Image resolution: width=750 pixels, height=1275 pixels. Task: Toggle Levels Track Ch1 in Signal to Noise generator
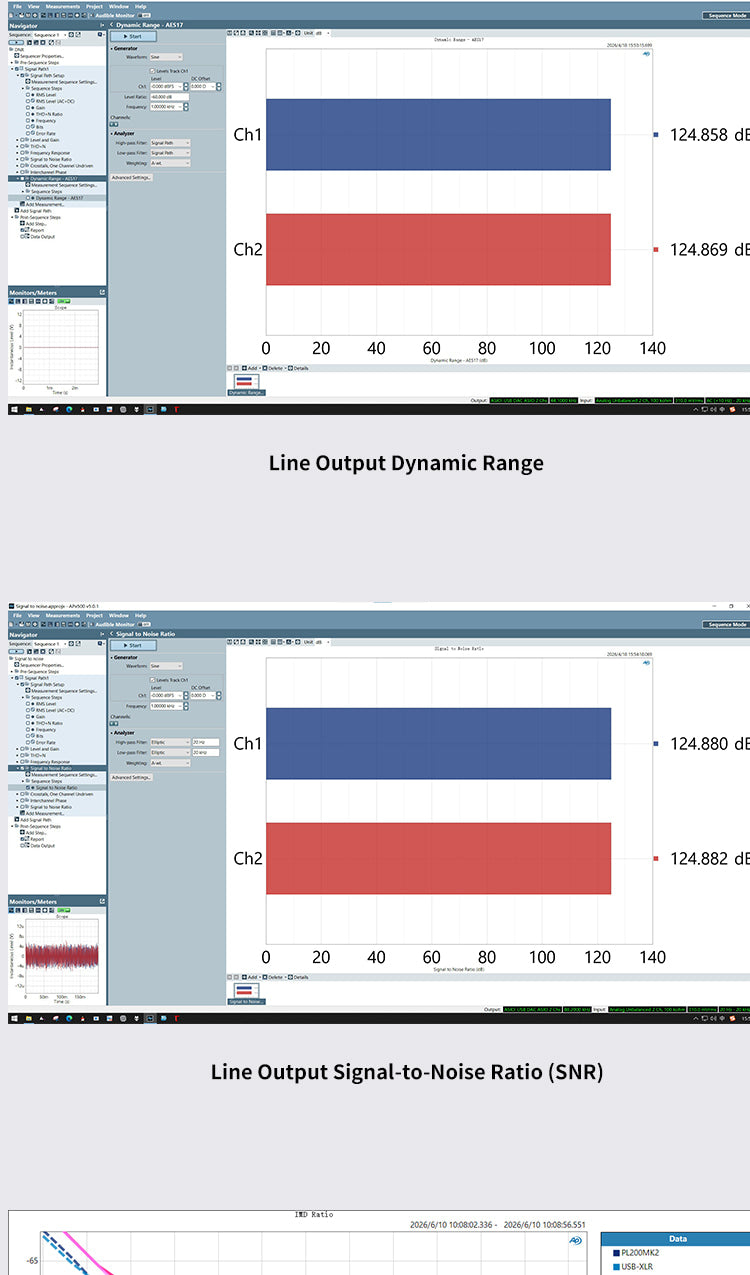(x=152, y=680)
